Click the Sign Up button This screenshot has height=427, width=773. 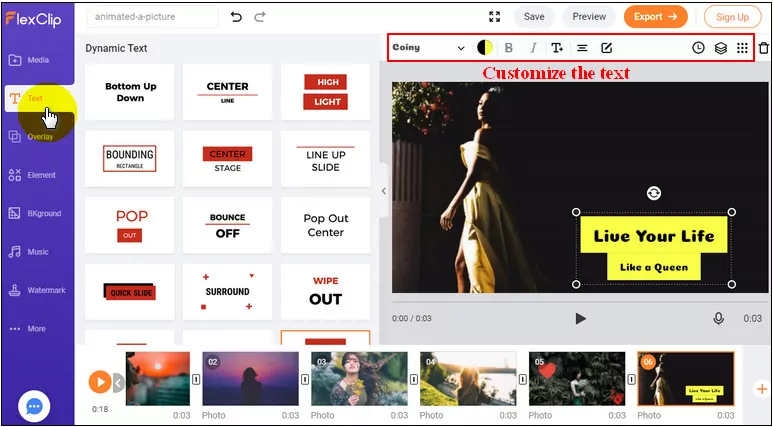(x=733, y=17)
